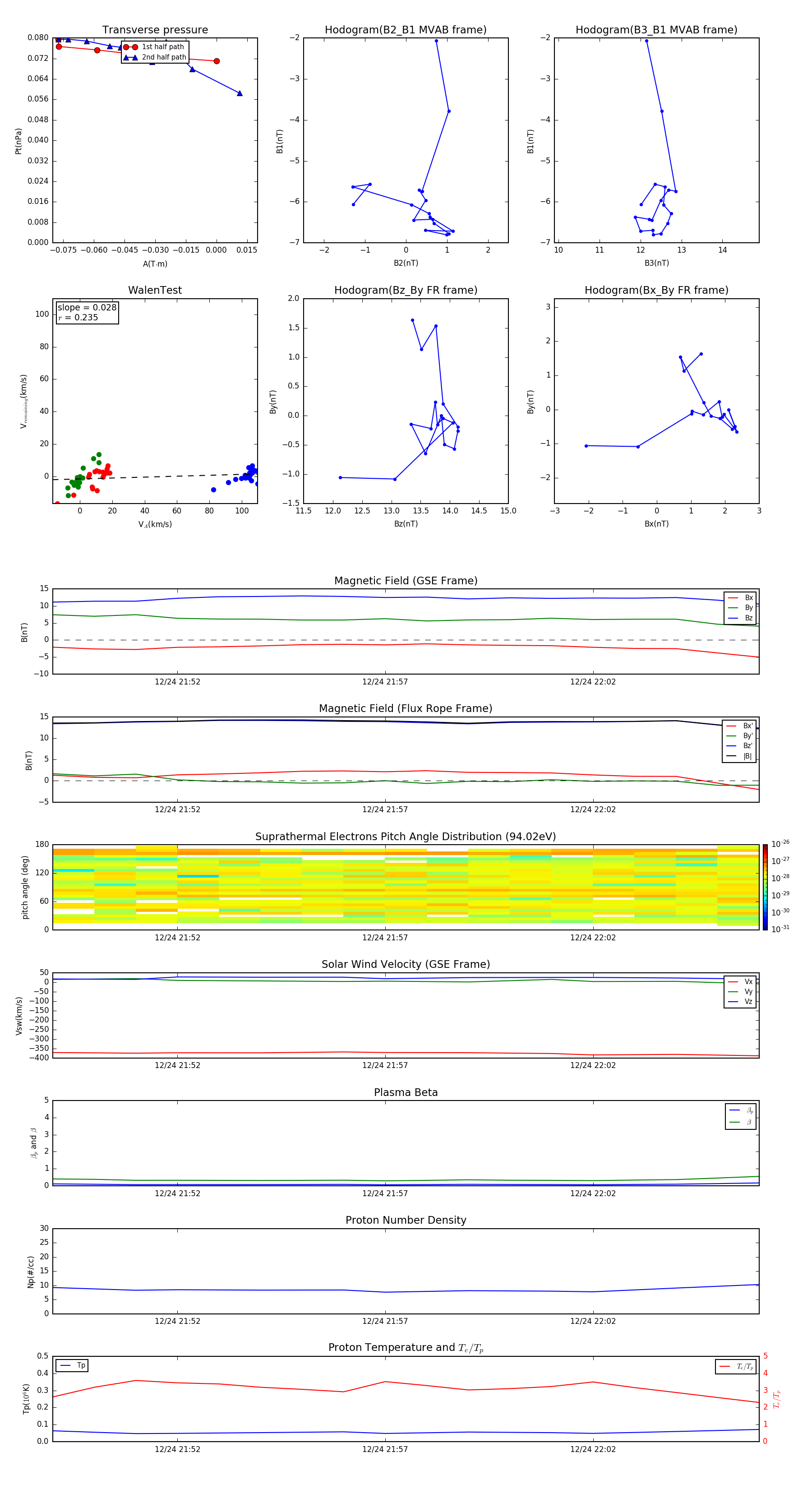812x1489 pixels.
Task: Click '12/24 21:52' tick under Plasma Beta plot
Action: point(177,1193)
